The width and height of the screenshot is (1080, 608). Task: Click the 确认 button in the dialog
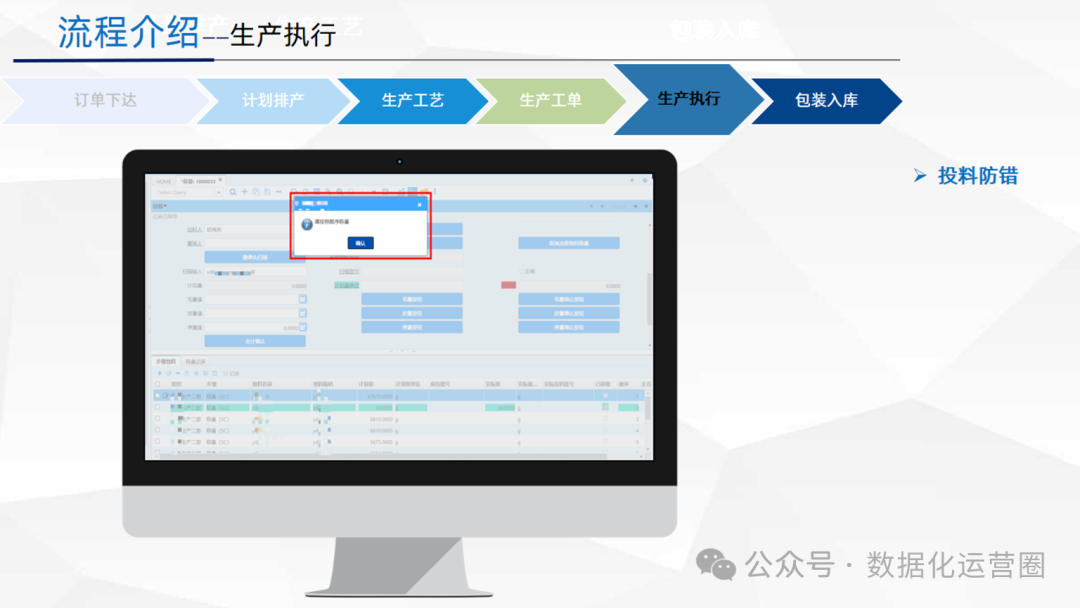(360, 243)
